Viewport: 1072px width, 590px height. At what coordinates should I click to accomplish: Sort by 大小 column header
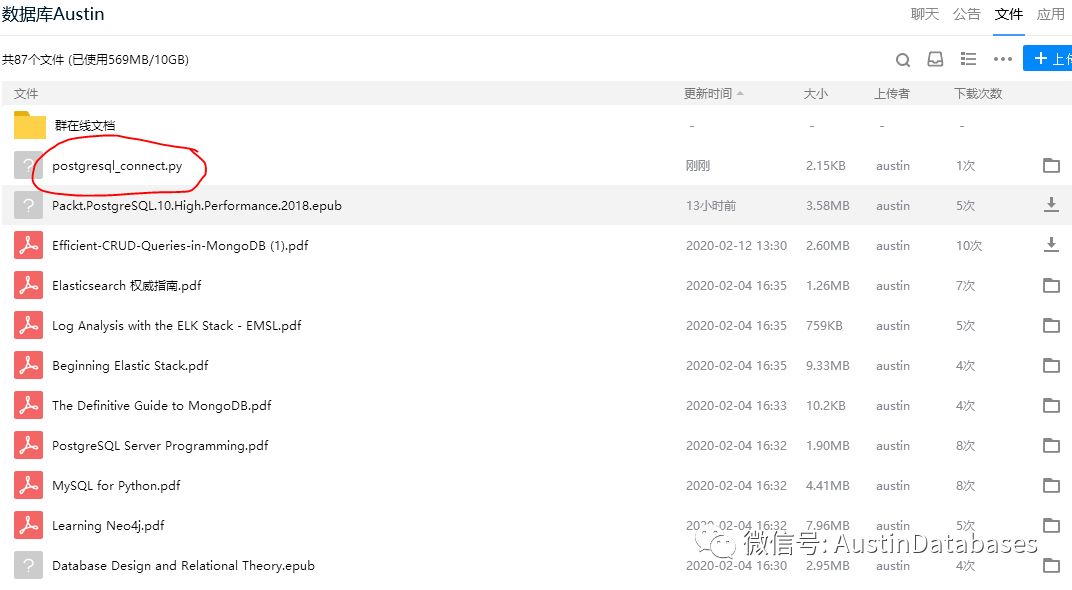coord(815,94)
